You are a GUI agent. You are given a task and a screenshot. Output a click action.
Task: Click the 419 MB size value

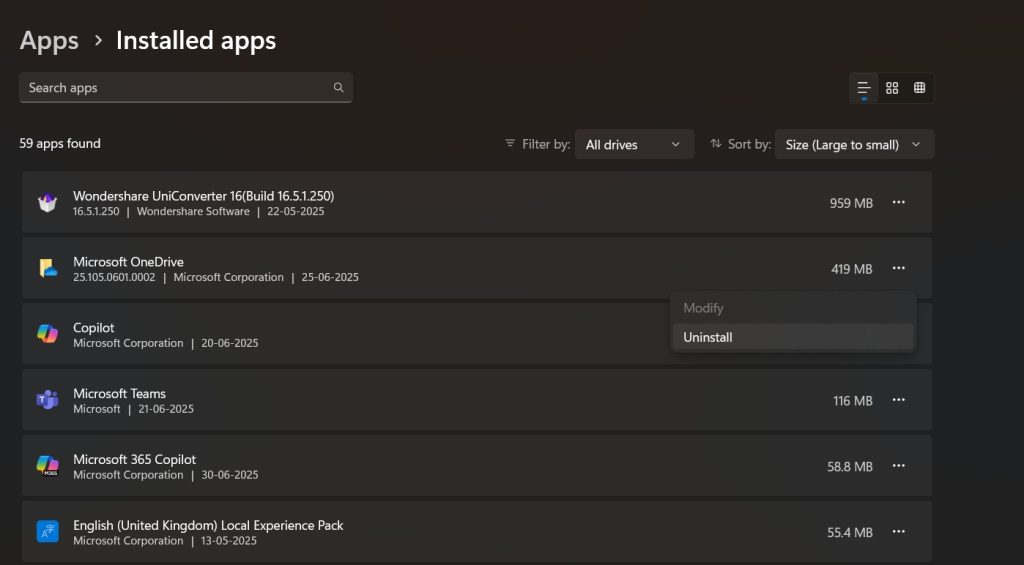(x=852, y=269)
